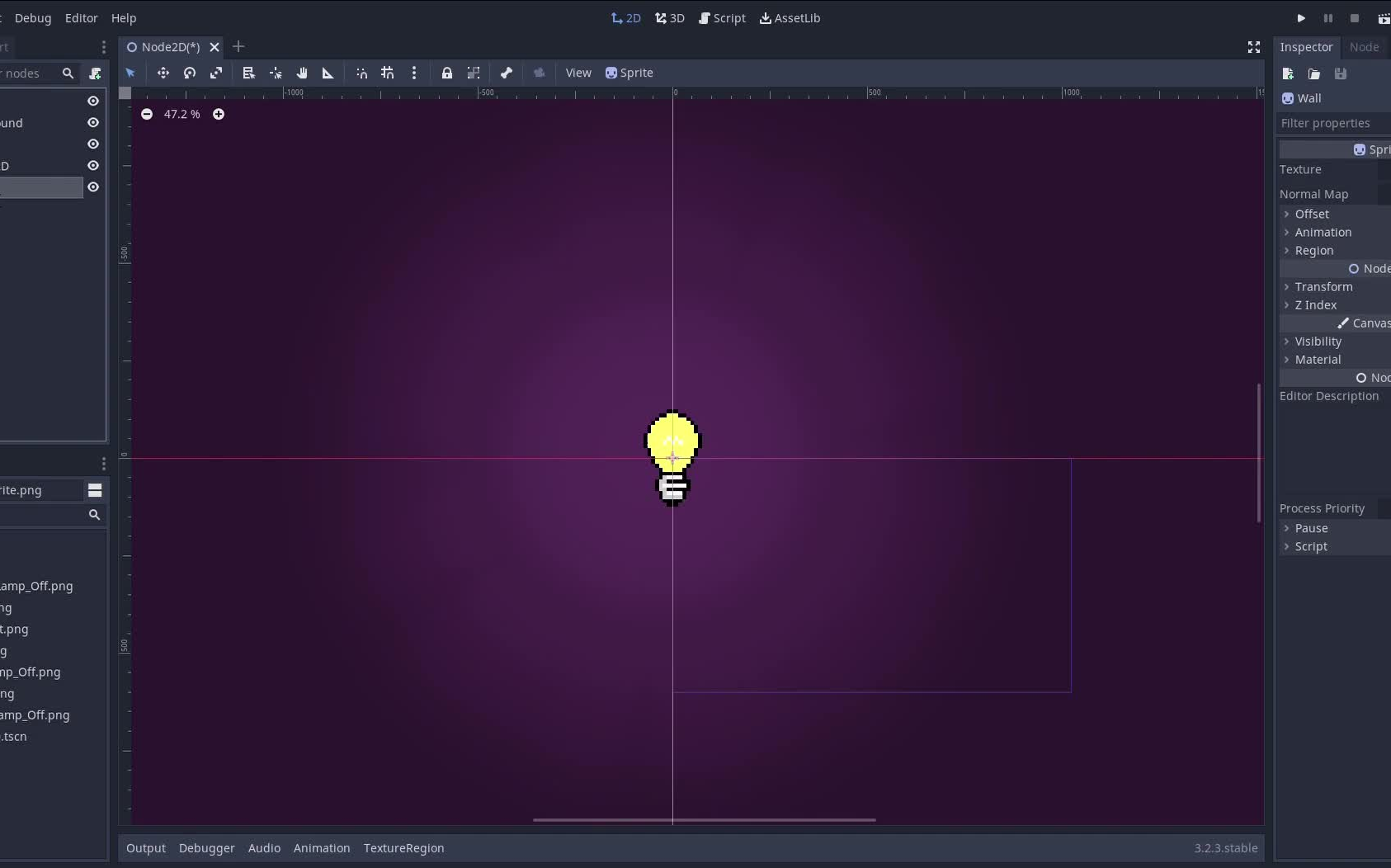Toggle smart snapping in the toolbar
This screenshot has width=1391, height=868.
tap(361, 73)
